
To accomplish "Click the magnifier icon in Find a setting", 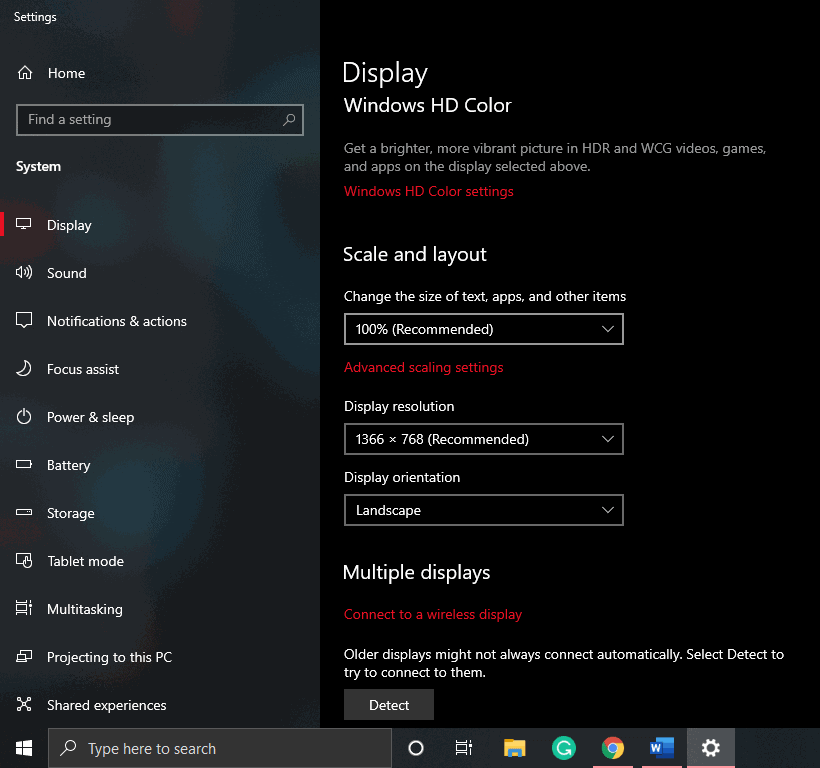I will pyautogui.click(x=289, y=120).
